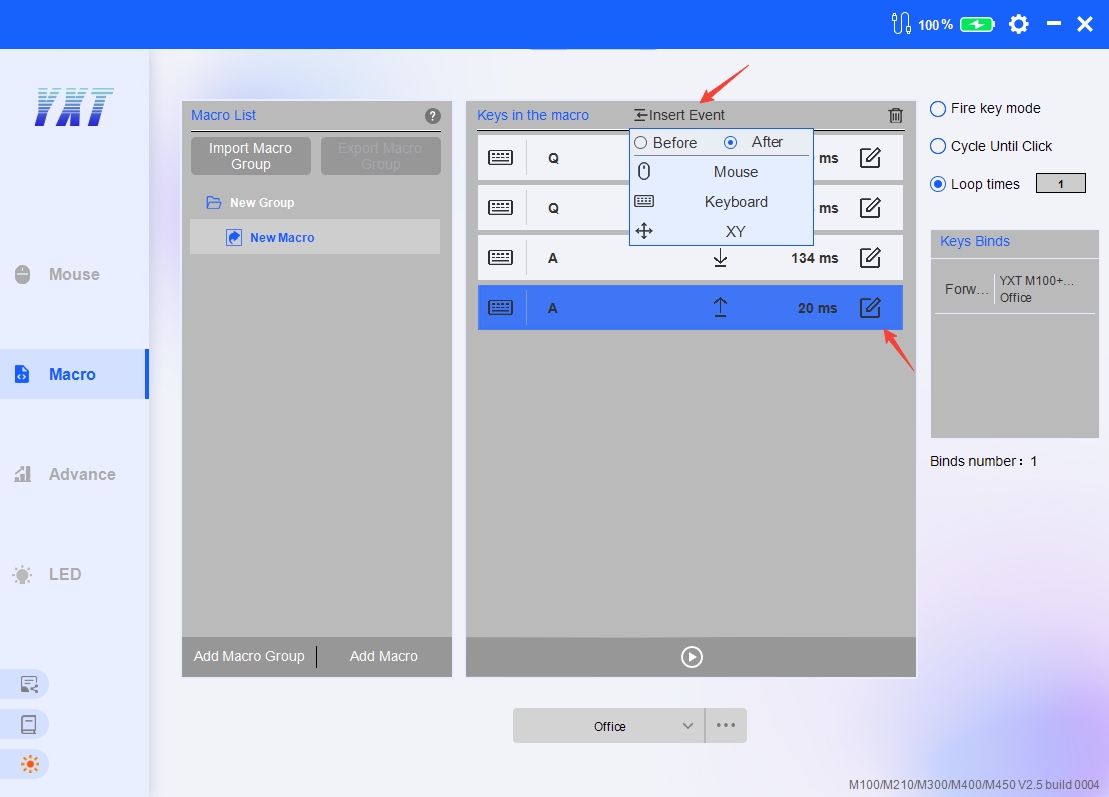1109x797 pixels.
Task: Edit the highlighted A key-up event
Action: (870, 308)
